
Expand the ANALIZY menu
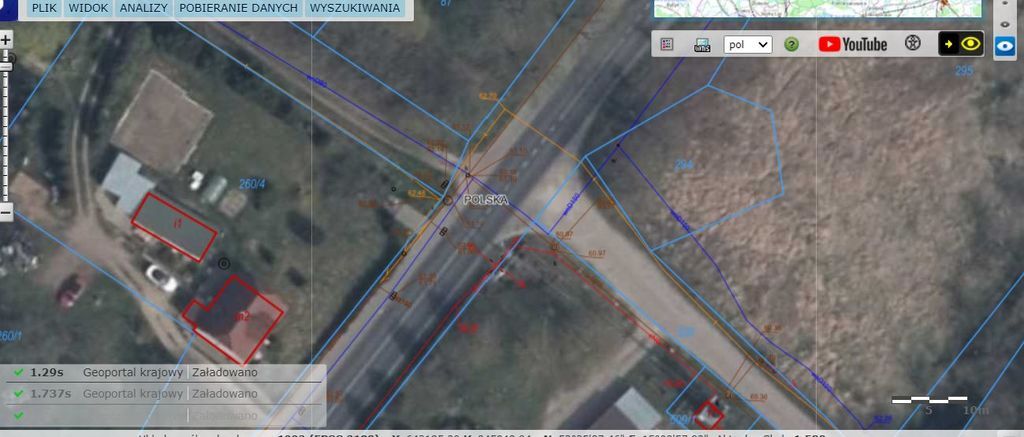pos(143,8)
